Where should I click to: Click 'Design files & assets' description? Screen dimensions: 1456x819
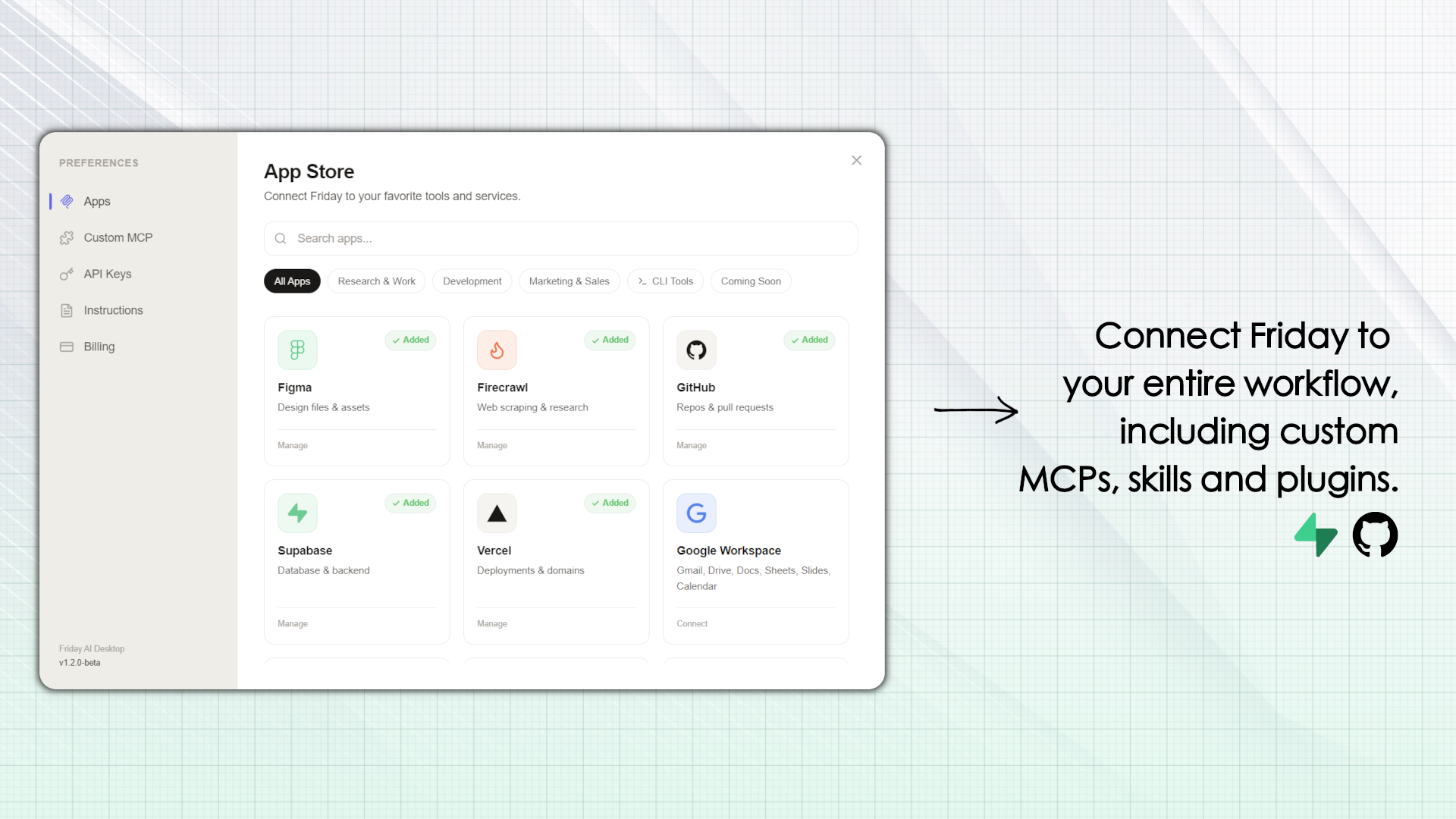click(x=324, y=407)
